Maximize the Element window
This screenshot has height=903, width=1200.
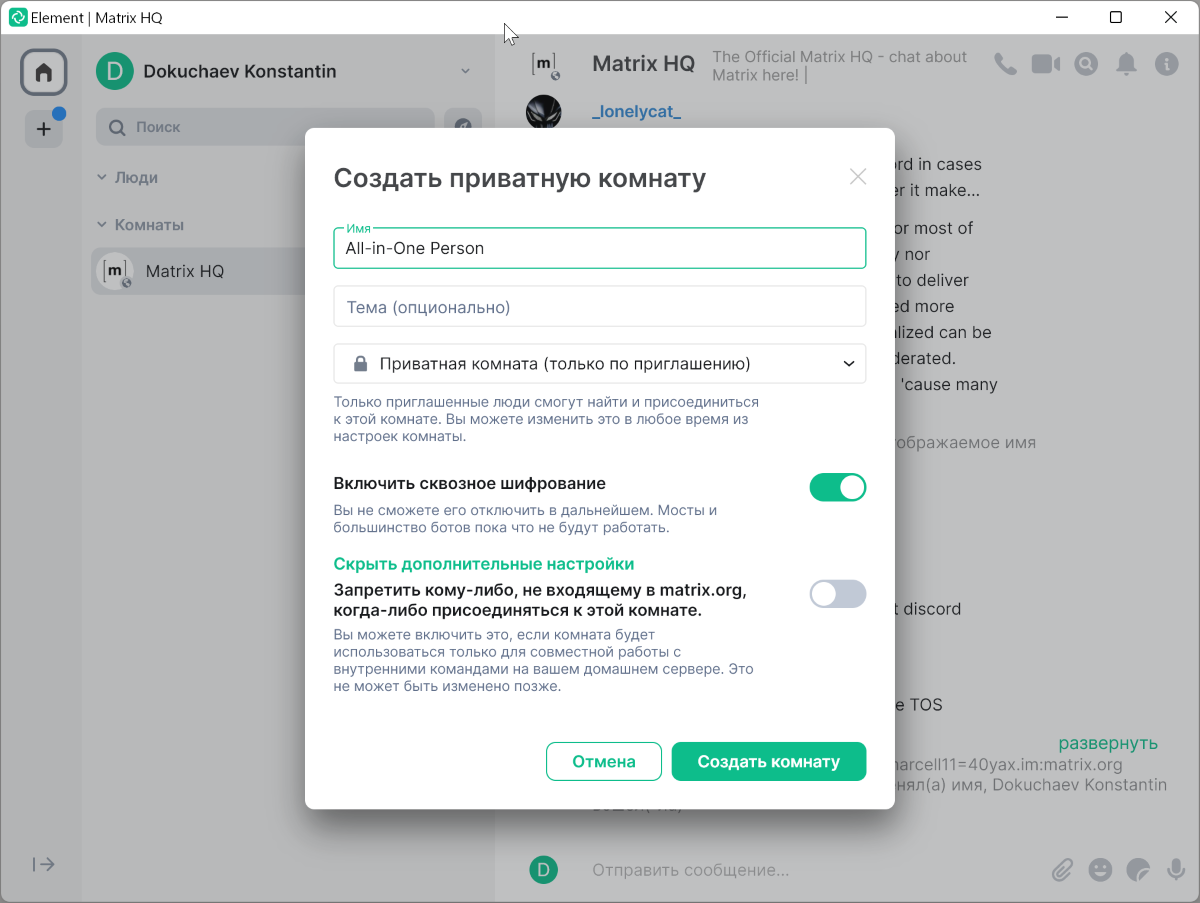point(1117,17)
